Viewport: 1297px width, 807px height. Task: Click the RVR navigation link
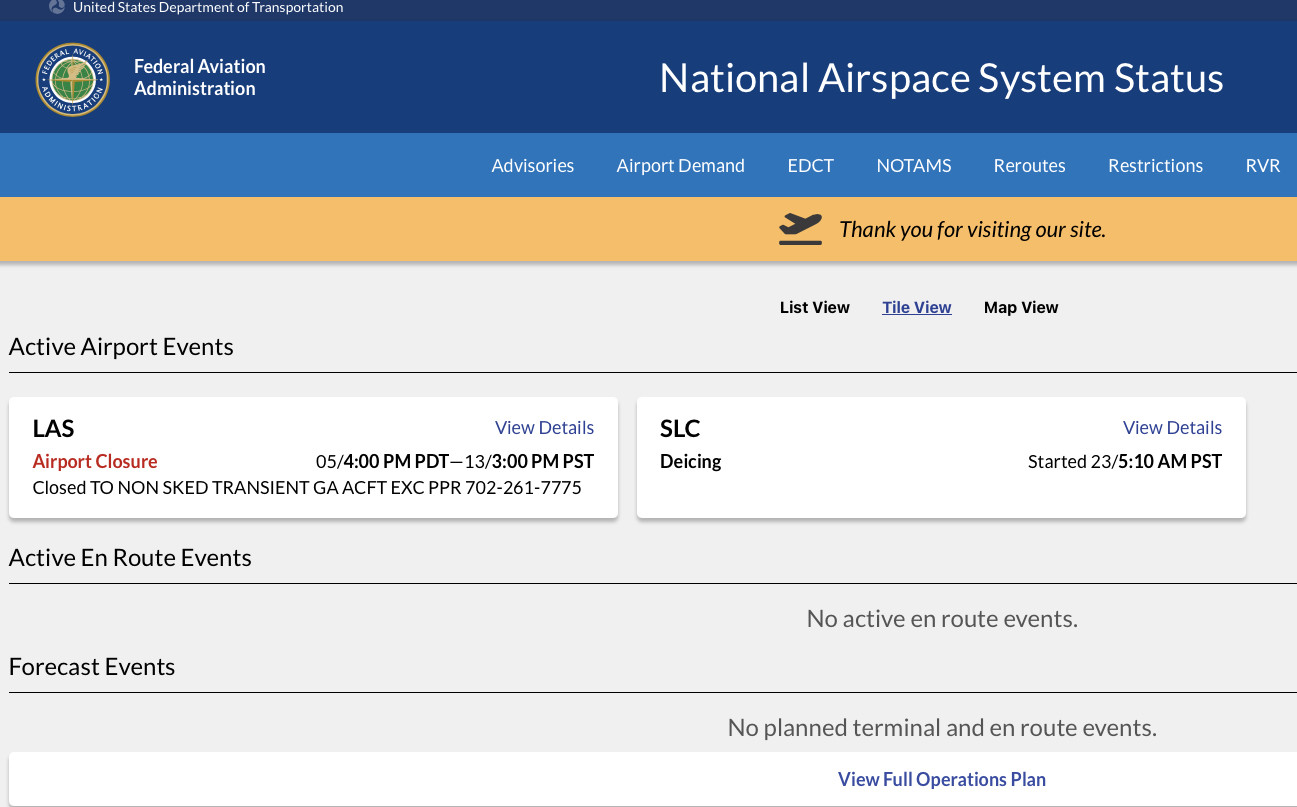tap(1262, 166)
